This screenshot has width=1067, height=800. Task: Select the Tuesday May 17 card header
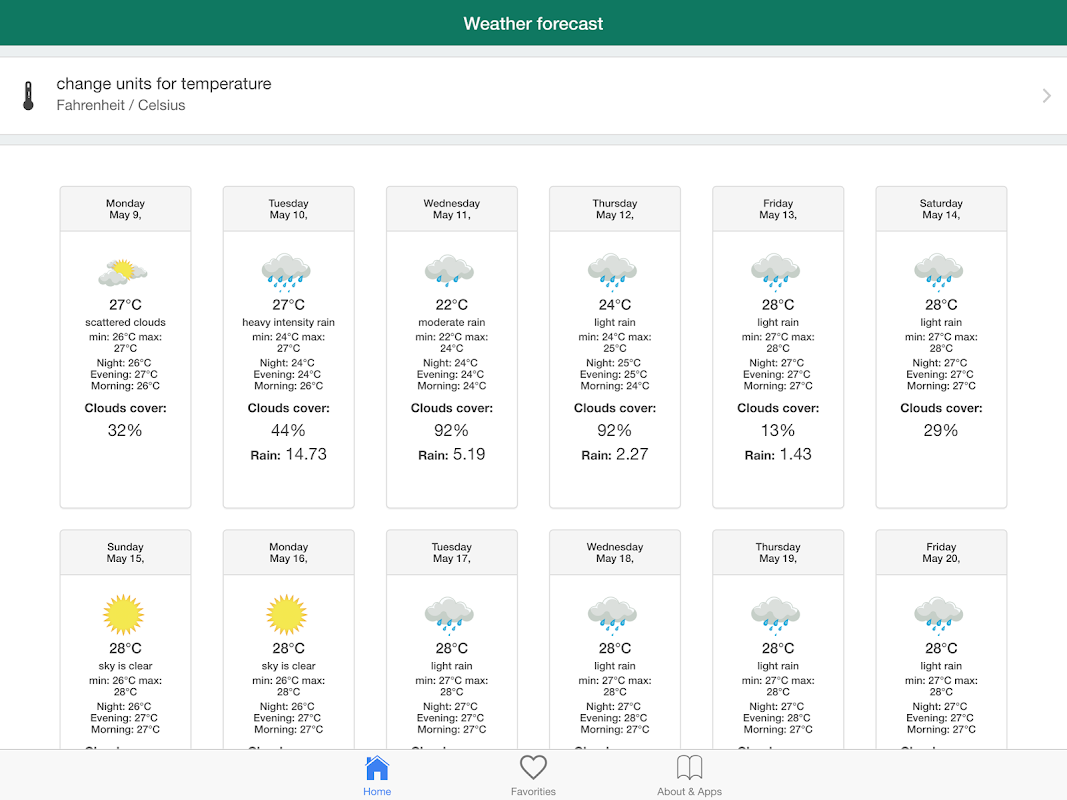[452, 552]
